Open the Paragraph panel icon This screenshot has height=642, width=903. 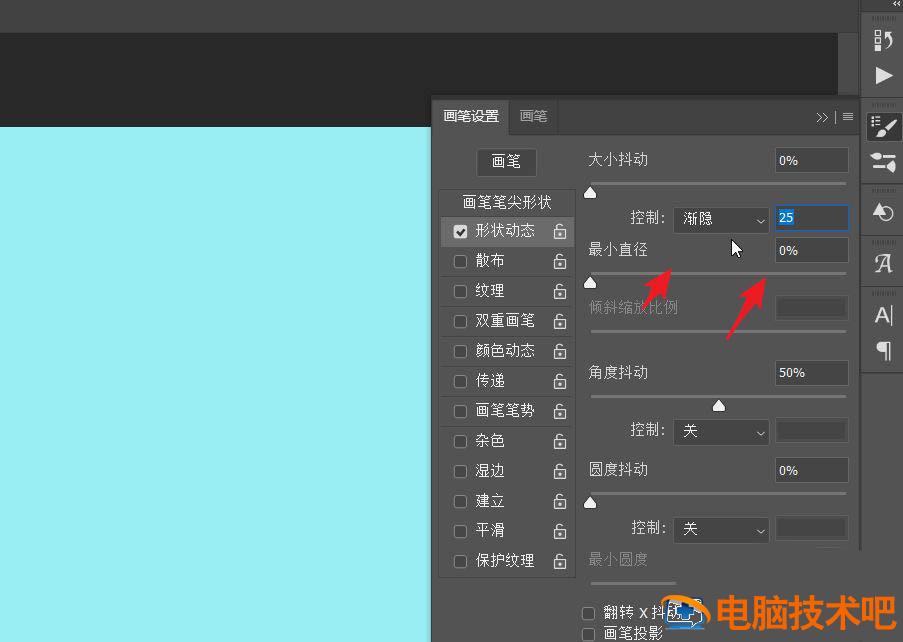(x=883, y=350)
